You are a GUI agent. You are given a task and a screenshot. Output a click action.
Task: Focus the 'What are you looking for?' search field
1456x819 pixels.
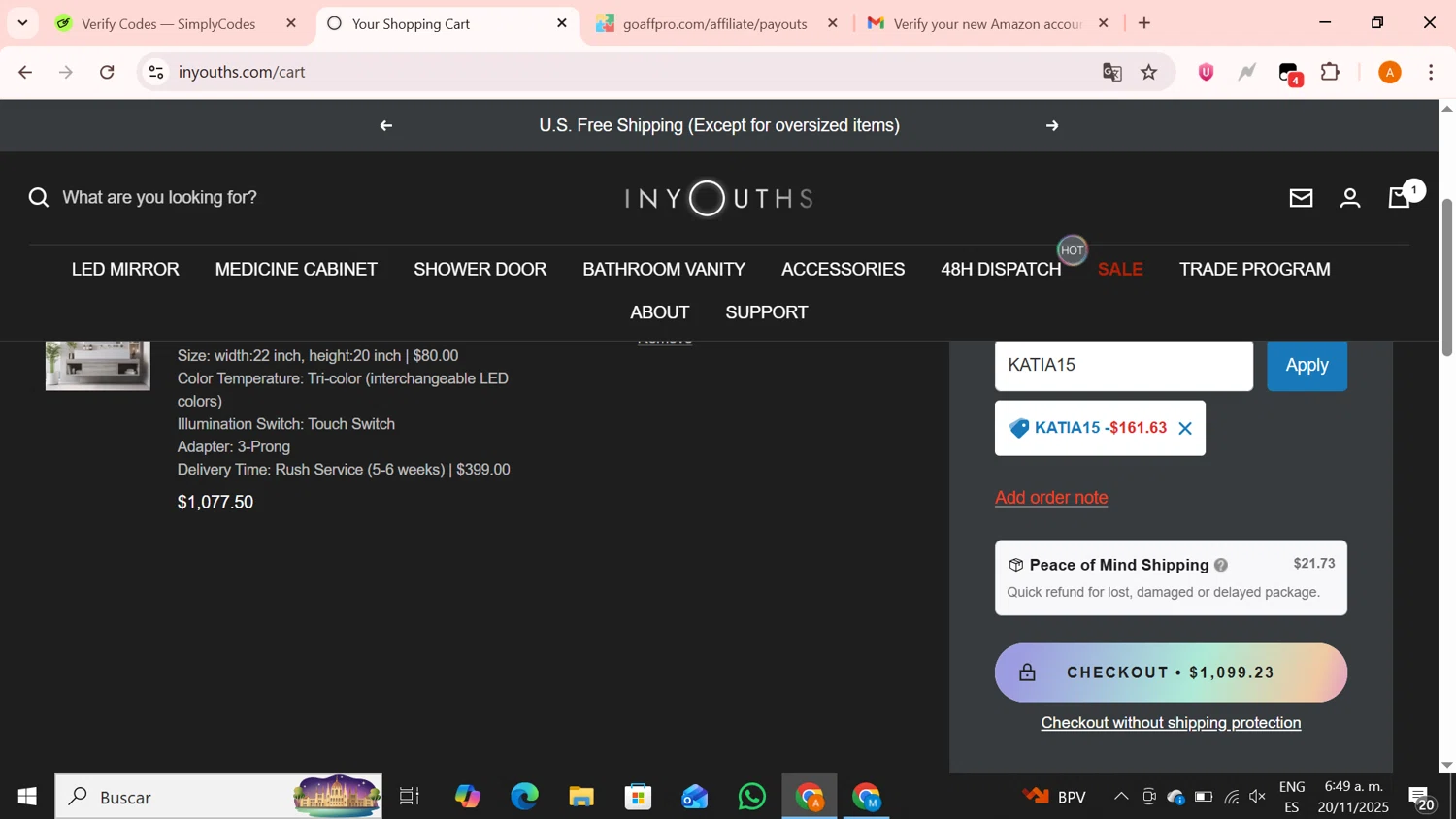160,198
